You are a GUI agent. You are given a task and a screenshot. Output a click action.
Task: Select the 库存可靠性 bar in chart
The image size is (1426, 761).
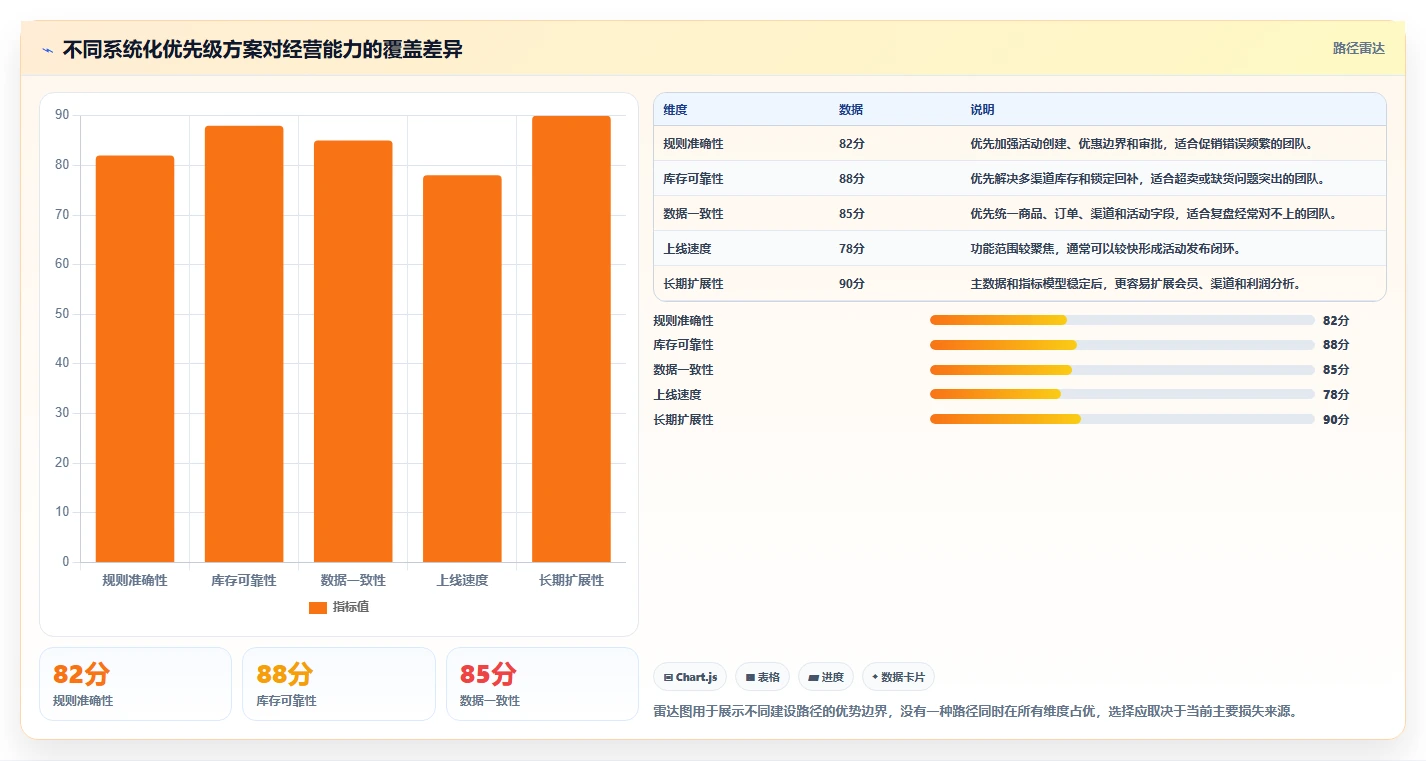click(244, 344)
